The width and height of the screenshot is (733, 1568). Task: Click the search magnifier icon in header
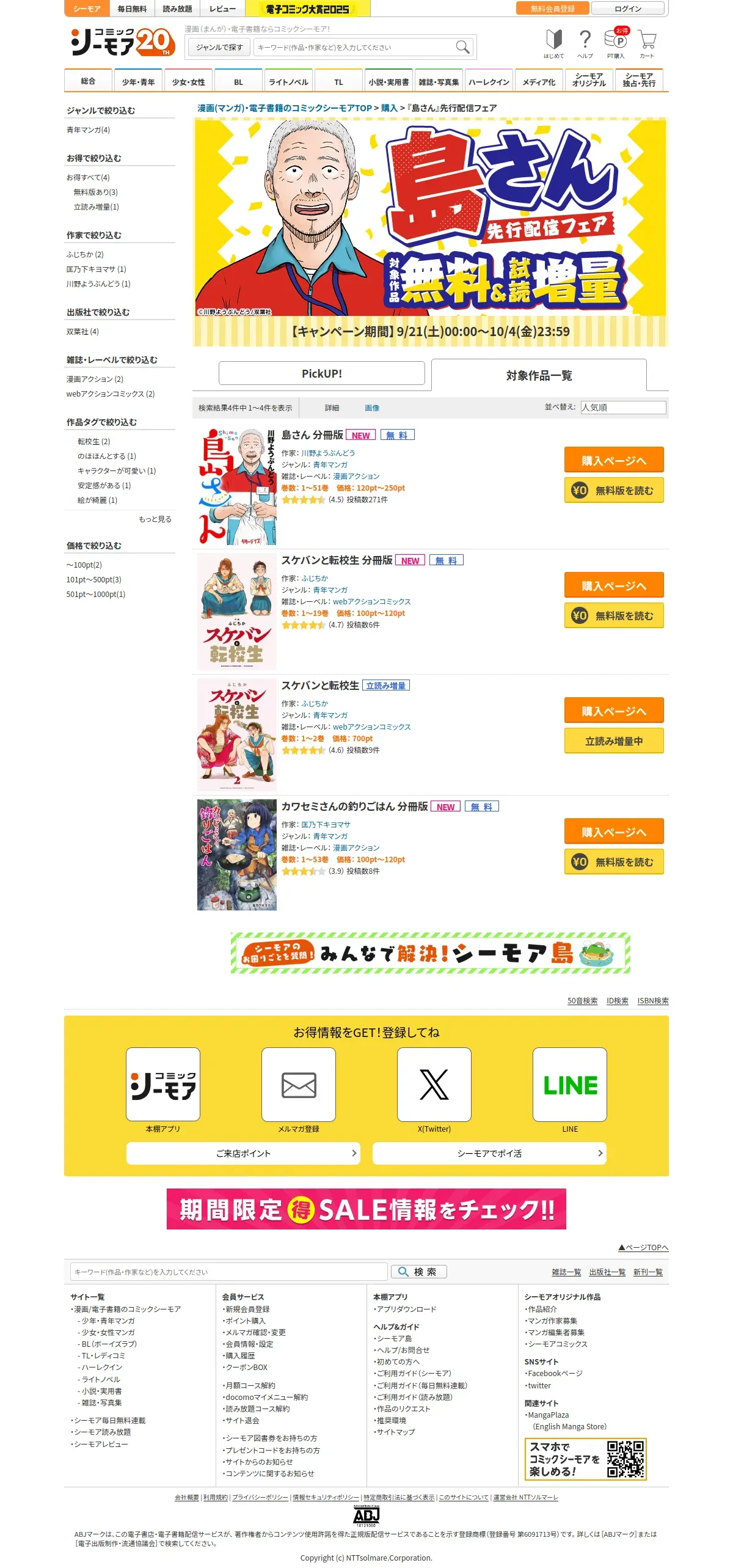pos(462,47)
